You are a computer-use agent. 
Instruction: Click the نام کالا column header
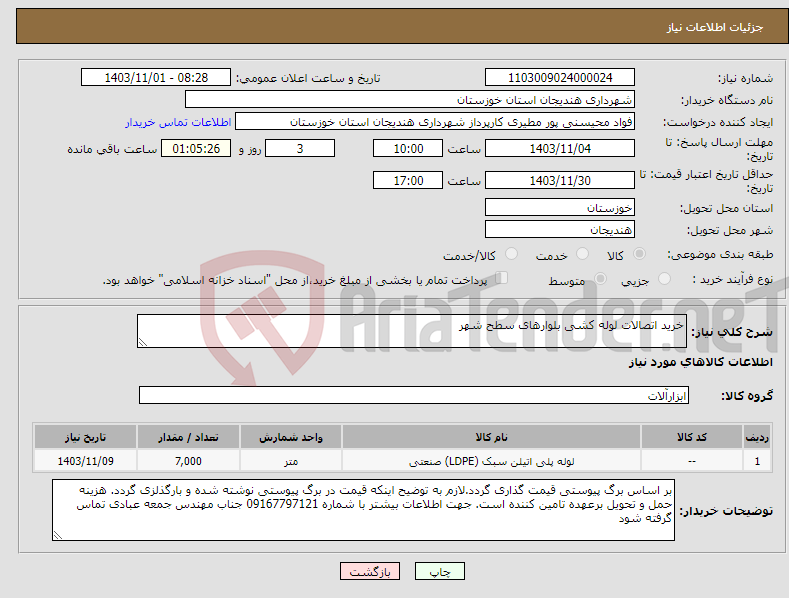pos(491,437)
